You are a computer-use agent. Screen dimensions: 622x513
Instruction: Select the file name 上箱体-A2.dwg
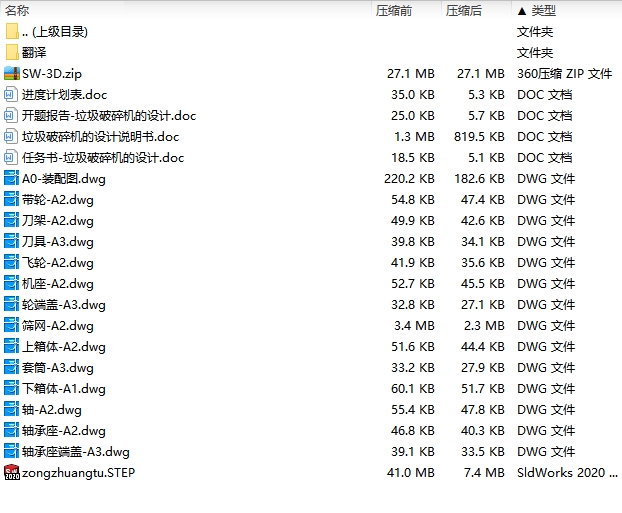tap(63, 347)
